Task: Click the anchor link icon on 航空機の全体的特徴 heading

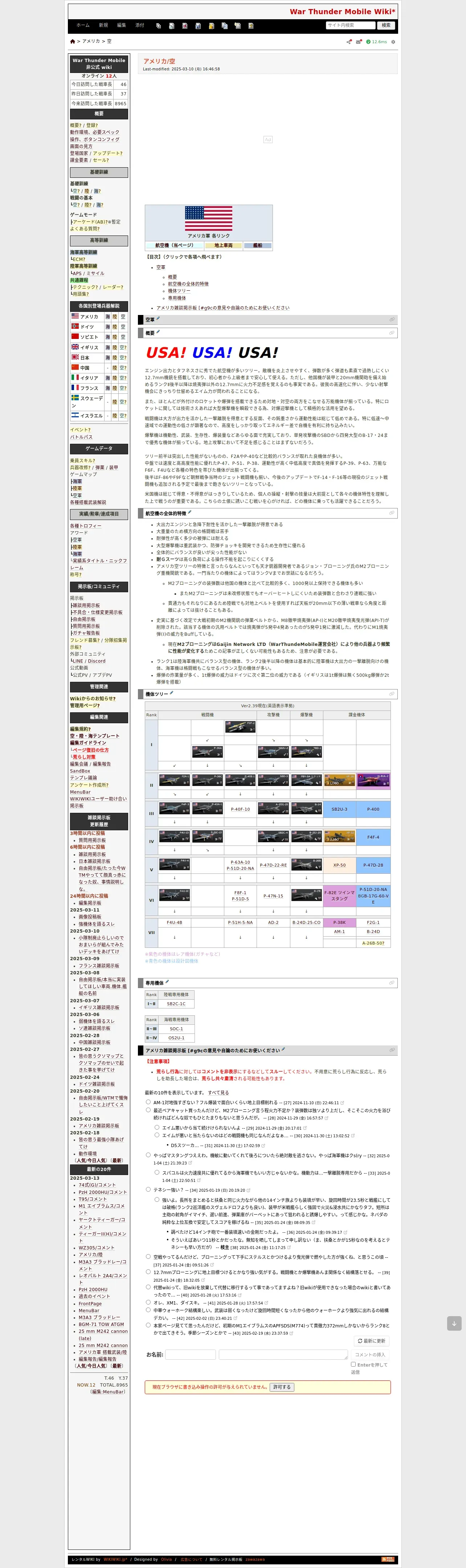Action: (392, 513)
